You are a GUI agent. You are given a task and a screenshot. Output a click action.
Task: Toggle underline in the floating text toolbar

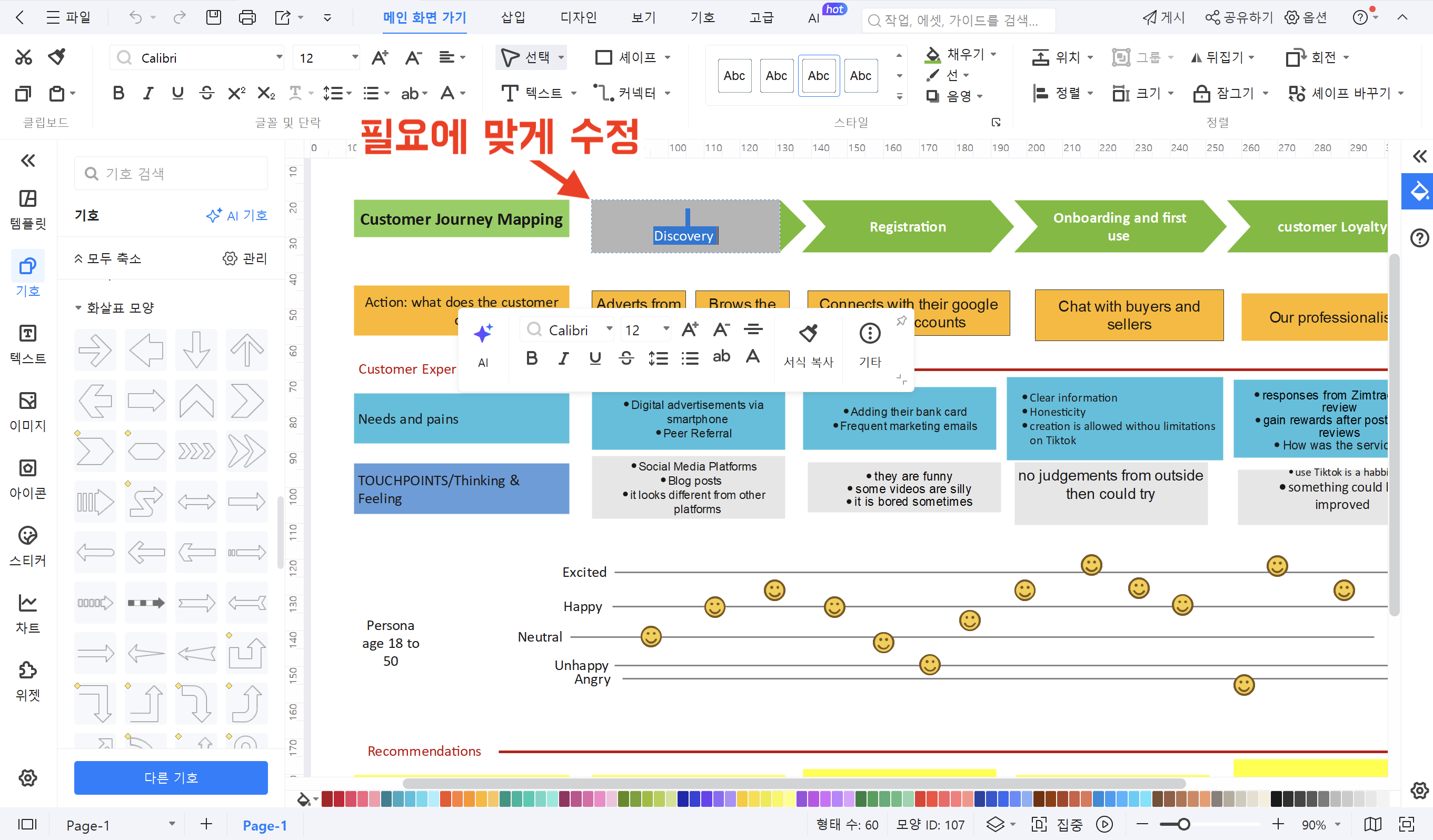point(595,357)
